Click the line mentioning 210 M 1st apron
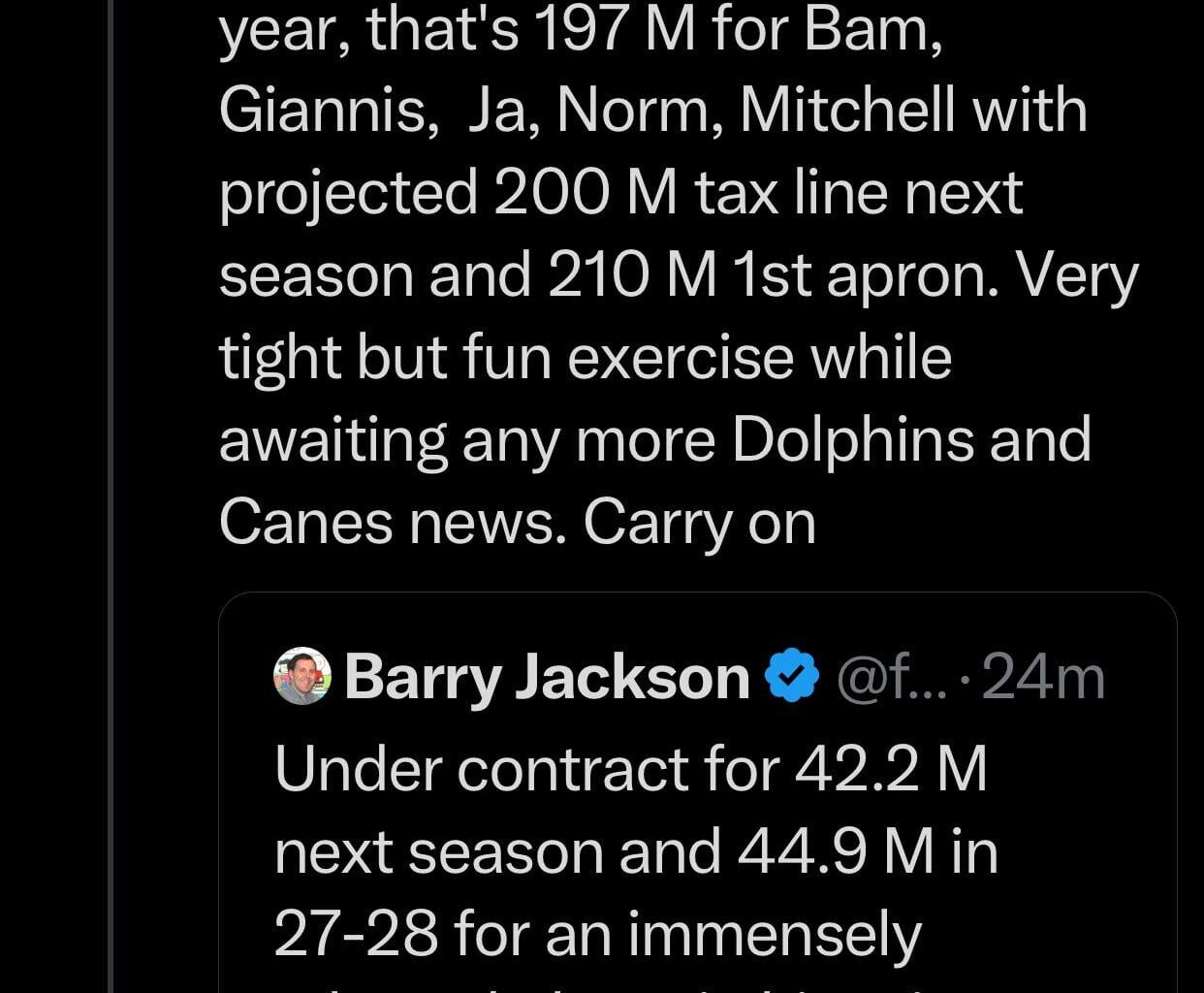Image resolution: width=1204 pixels, height=993 pixels. click(679, 274)
